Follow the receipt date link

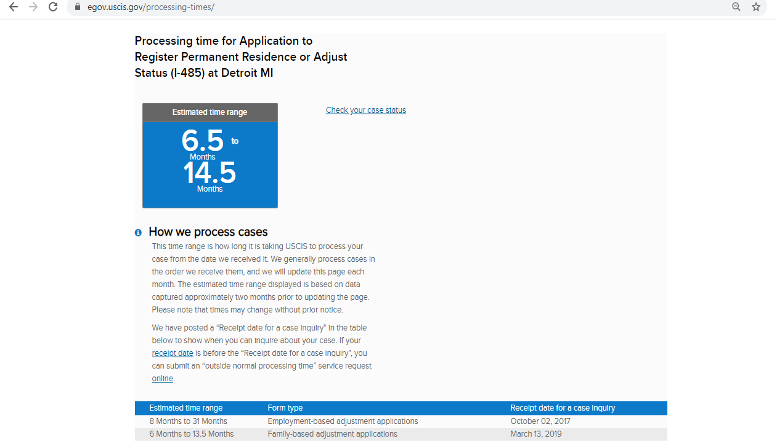coord(170,353)
